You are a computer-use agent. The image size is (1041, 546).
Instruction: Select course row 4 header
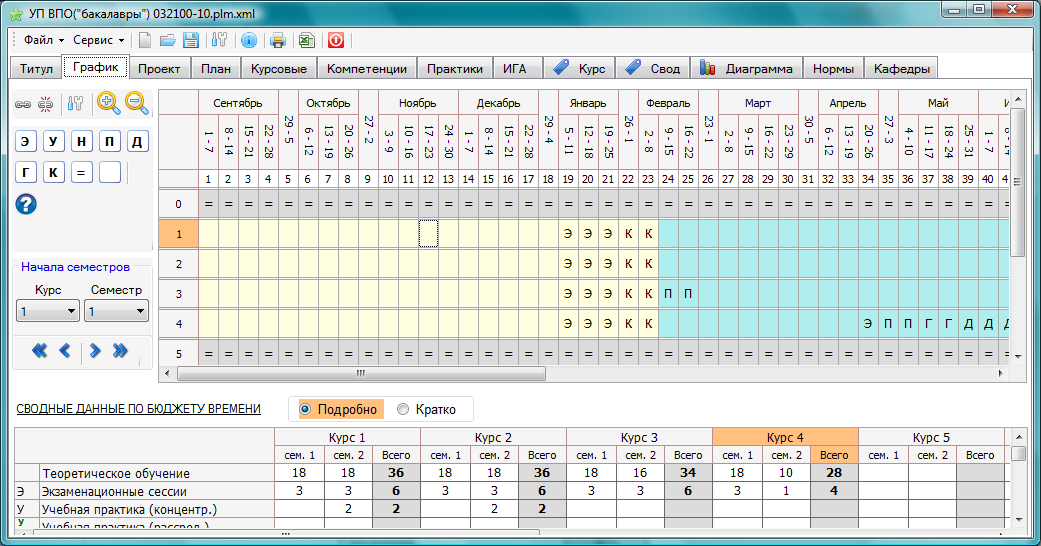(179, 324)
